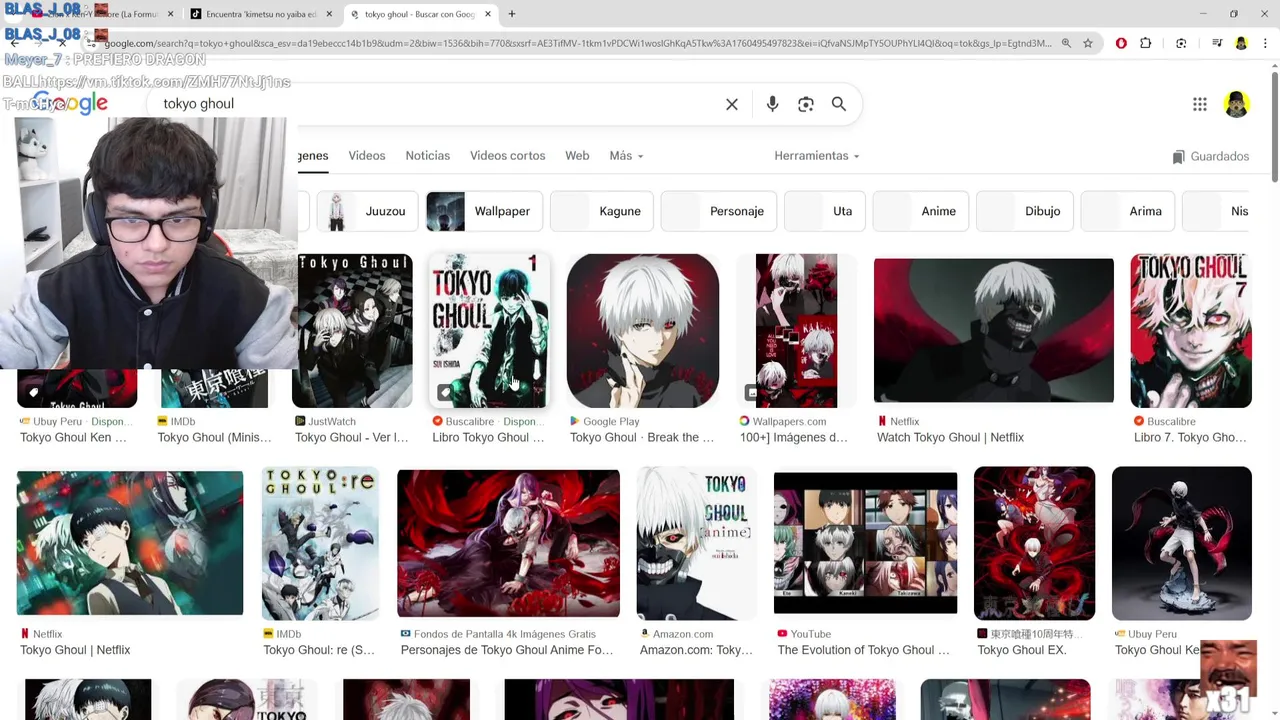This screenshot has width=1280, height=720.
Task: Open the YouTube Evolution of Tokyo Ghoul thumbnail
Action: pyautogui.click(x=865, y=543)
